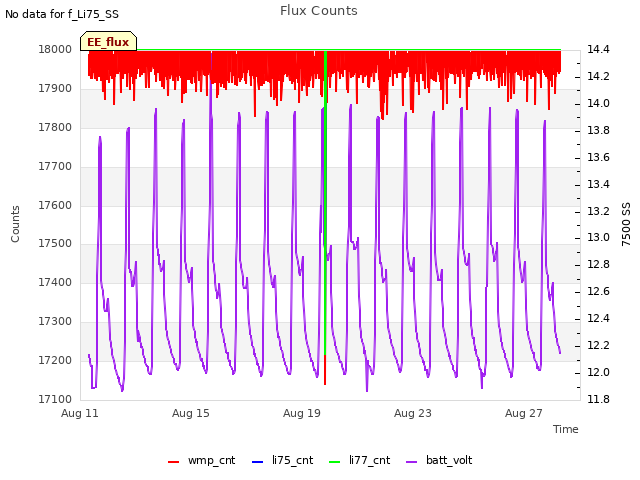Click the 12.8 right axis tick label
This screenshot has height=480, width=640.
[x=598, y=264]
